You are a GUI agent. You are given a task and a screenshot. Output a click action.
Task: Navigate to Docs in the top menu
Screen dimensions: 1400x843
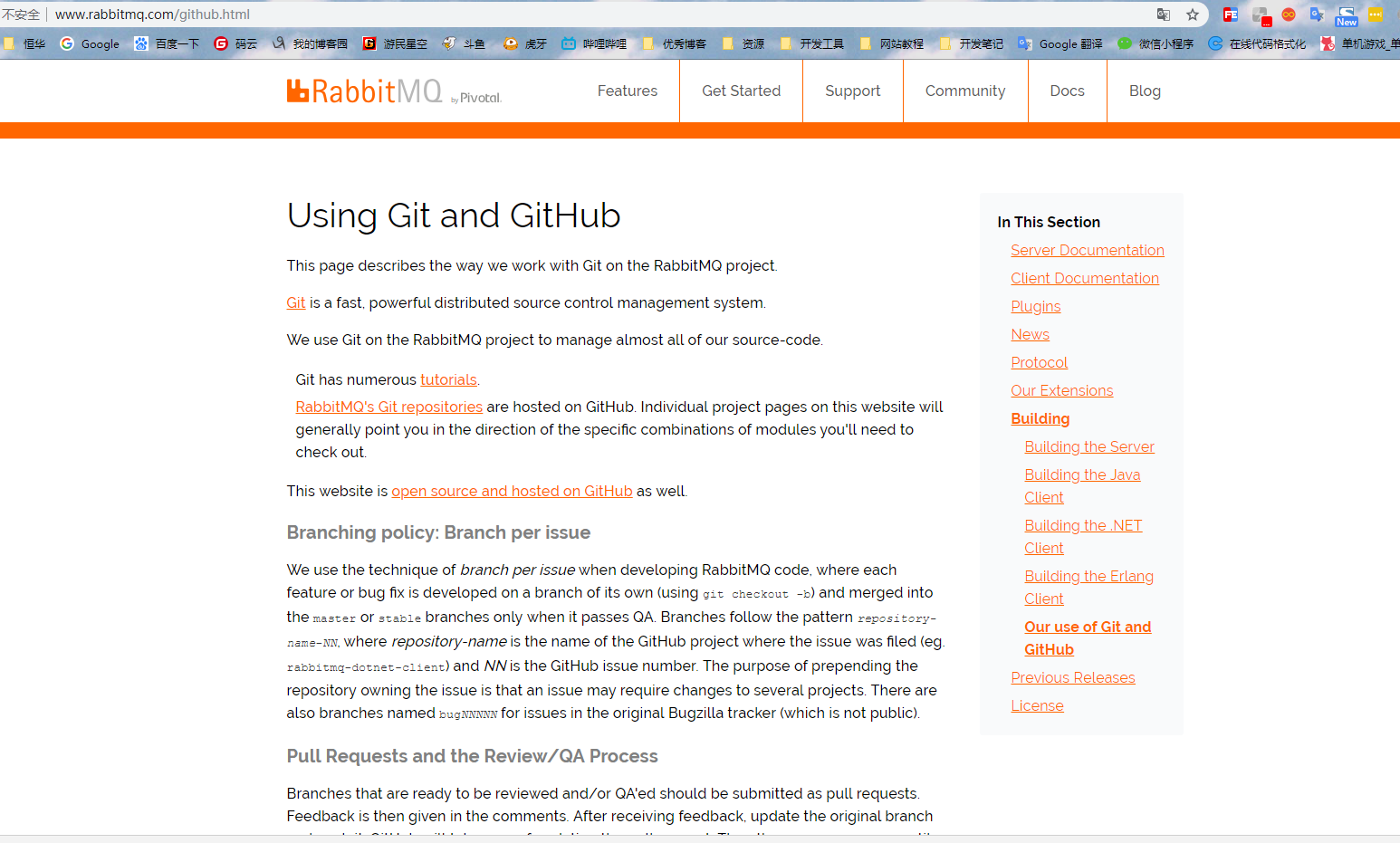(x=1068, y=91)
